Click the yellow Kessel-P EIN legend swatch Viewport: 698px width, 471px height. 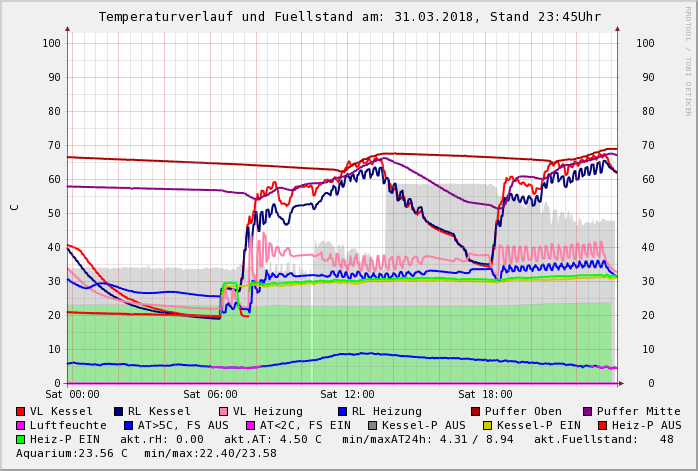coord(489,425)
